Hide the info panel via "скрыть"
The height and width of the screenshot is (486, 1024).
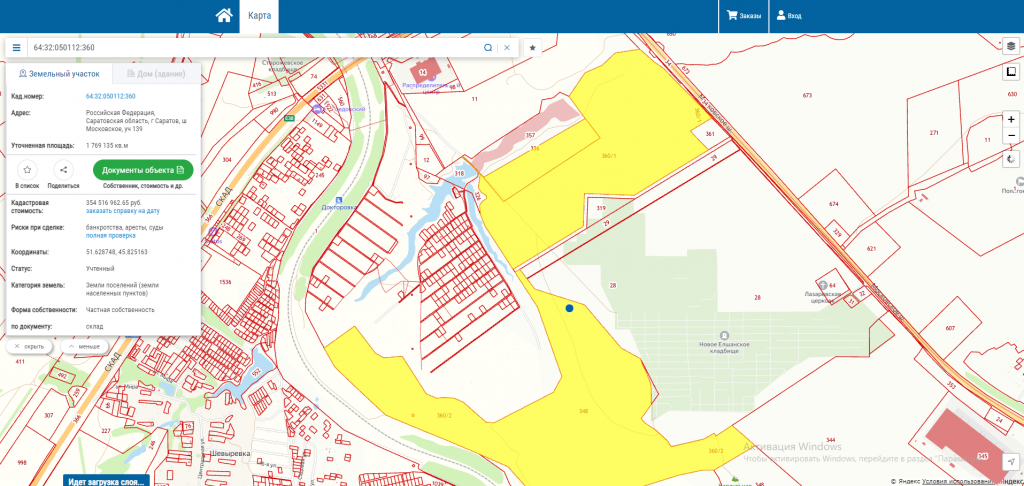coord(30,346)
